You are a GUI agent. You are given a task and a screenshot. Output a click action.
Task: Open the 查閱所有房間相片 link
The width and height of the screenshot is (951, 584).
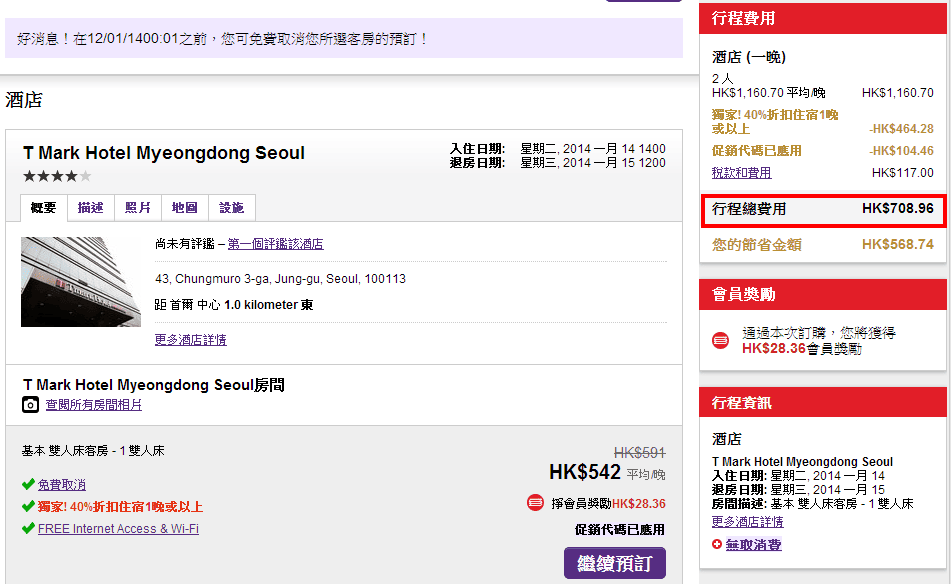click(93, 405)
